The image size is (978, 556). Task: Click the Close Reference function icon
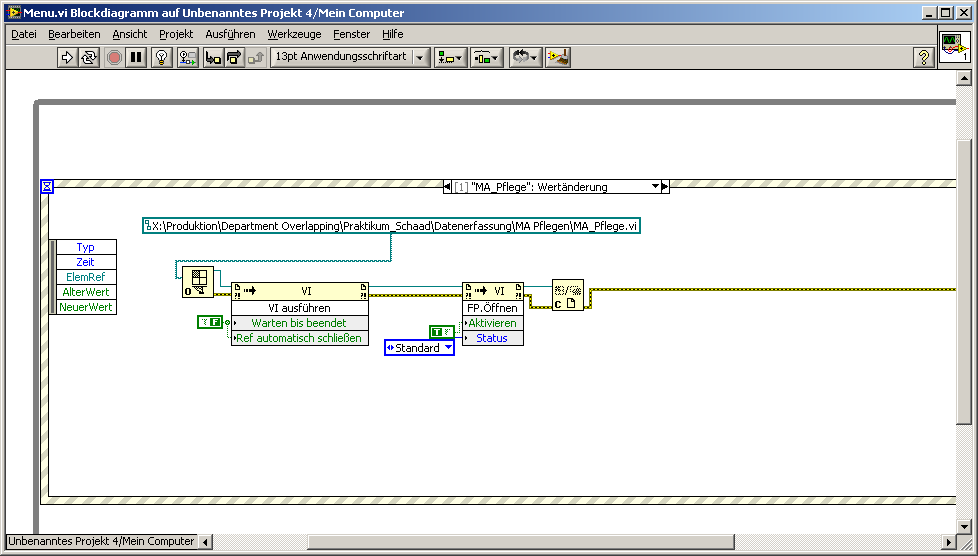(568, 295)
